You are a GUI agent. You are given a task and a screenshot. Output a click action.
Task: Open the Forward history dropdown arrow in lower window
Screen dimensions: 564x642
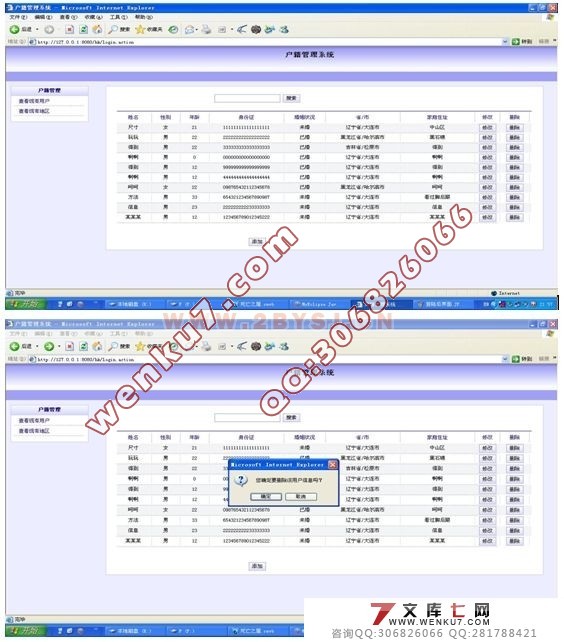59,346
